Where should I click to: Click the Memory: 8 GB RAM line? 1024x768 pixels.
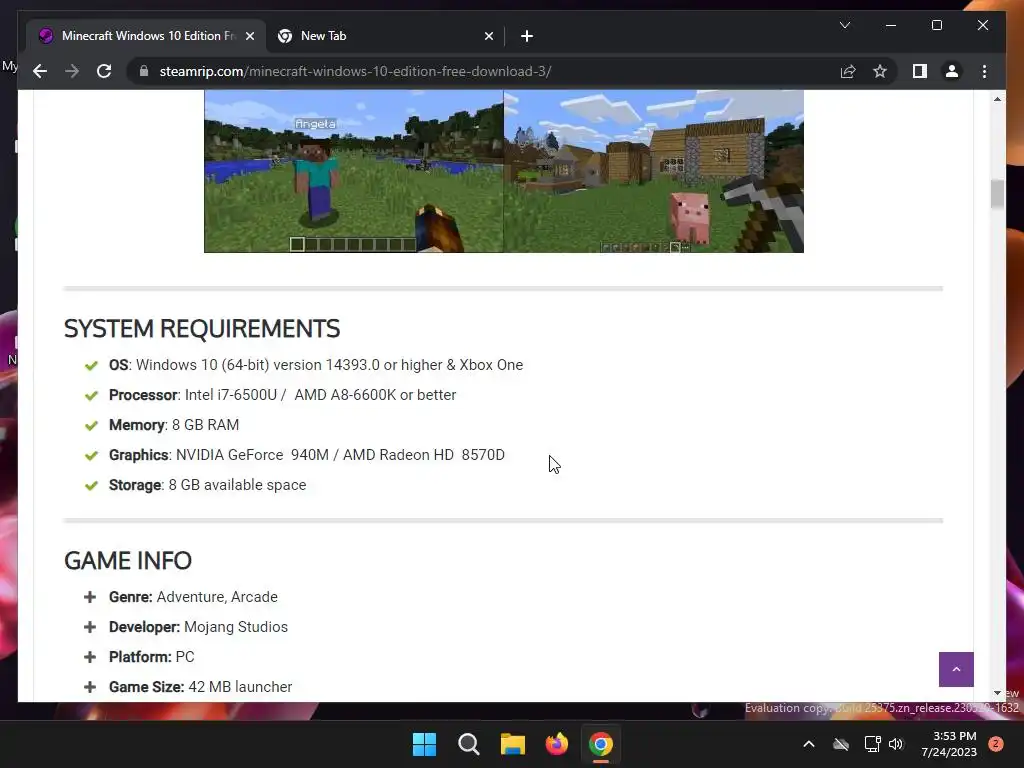point(174,425)
